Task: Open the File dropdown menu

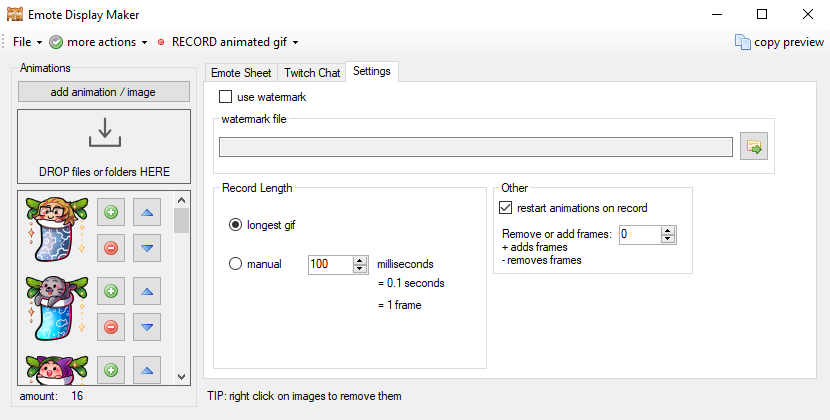Action: coord(27,42)
